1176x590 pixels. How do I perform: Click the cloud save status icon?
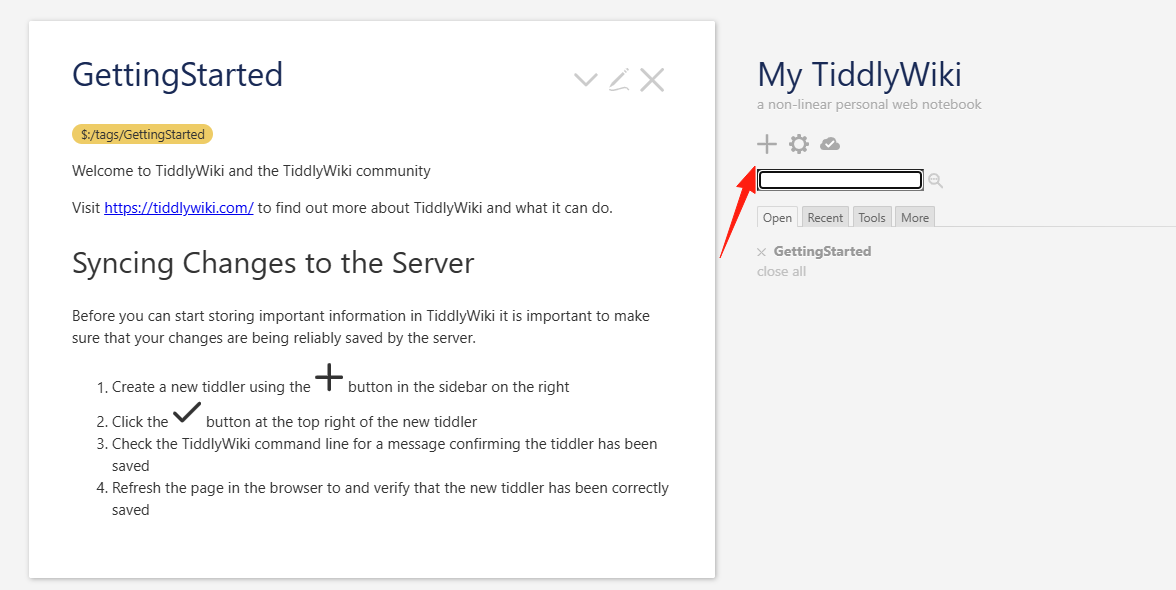(830, 144)
